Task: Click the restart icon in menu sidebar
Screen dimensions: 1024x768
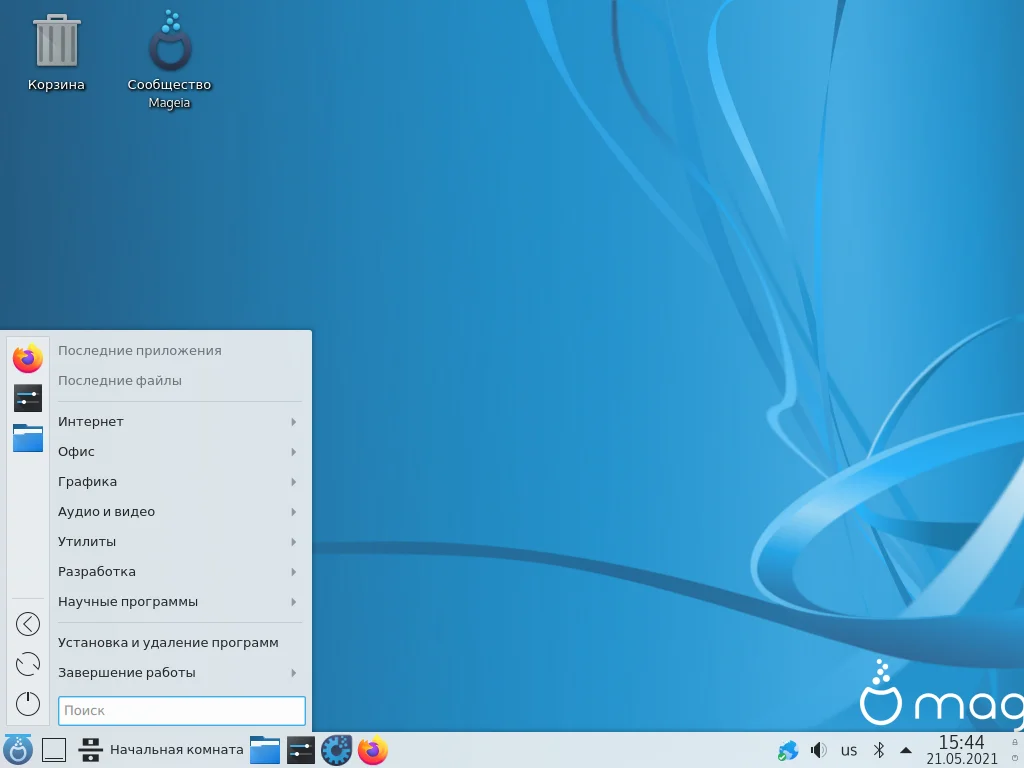Action: click(28, 664)
